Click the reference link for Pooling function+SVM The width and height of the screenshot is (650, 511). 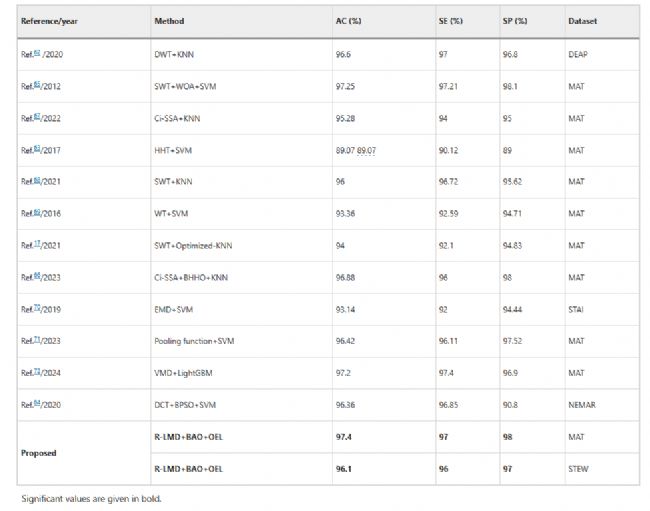point(35,341)
